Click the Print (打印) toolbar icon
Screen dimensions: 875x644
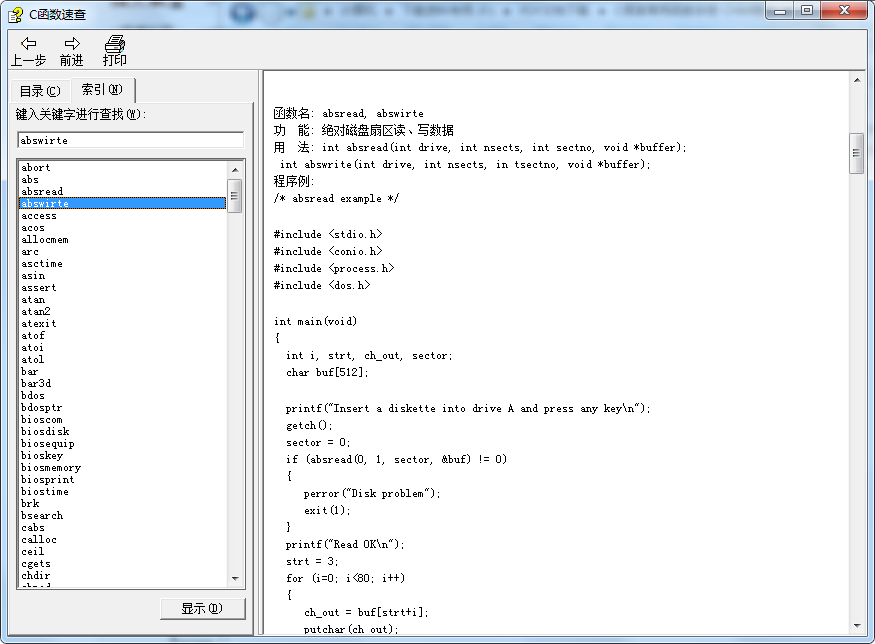click(x=115, y=44)
